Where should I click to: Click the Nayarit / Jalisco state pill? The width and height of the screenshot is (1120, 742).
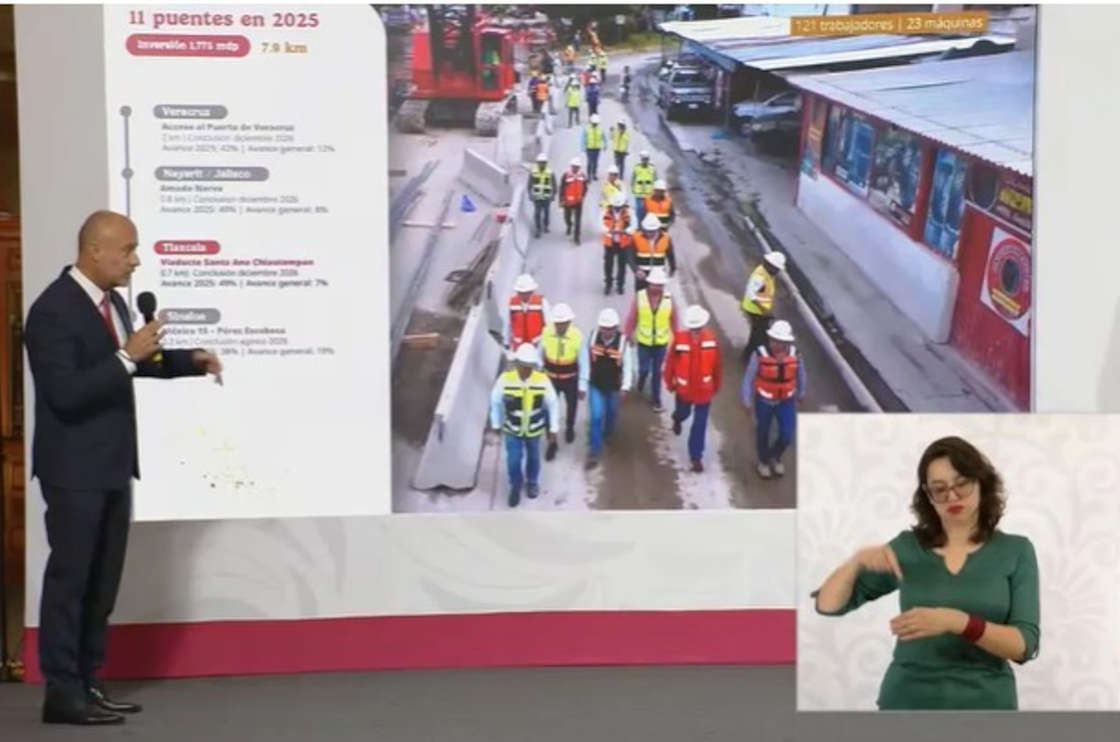(211, 173)
